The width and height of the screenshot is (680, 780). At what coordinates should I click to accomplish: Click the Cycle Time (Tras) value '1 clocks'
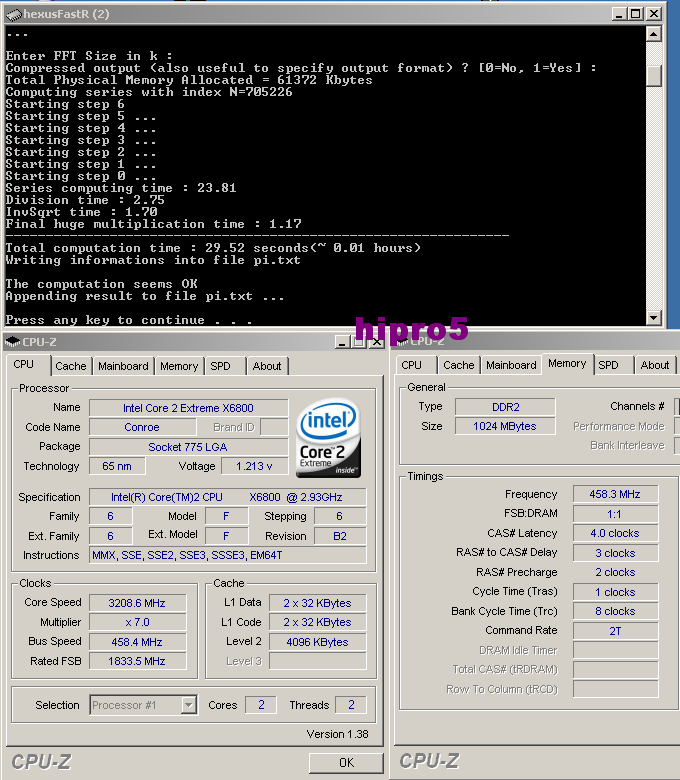click(616, 592)
